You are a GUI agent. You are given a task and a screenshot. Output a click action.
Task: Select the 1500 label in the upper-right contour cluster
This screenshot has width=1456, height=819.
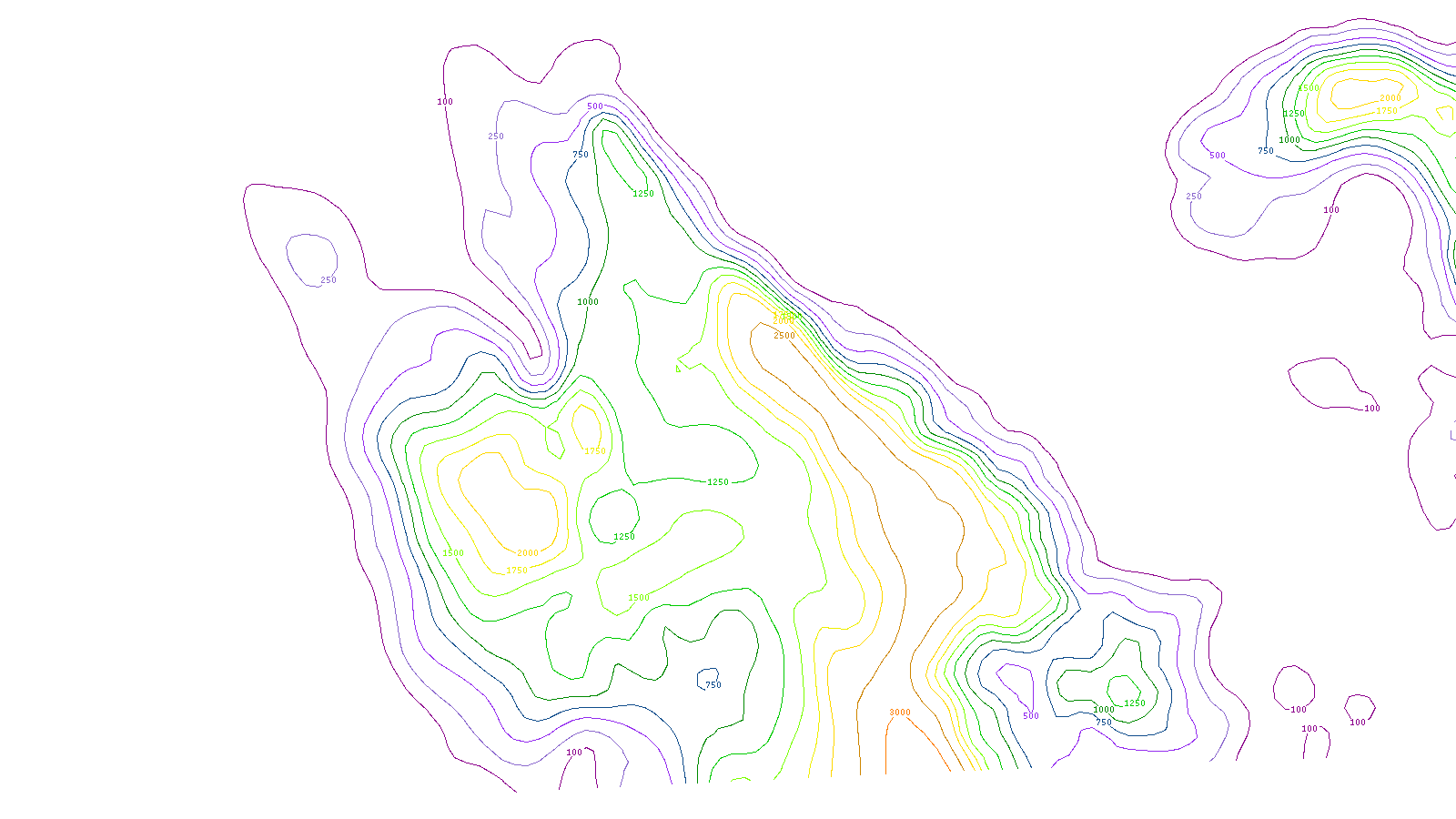[1309, 88]
